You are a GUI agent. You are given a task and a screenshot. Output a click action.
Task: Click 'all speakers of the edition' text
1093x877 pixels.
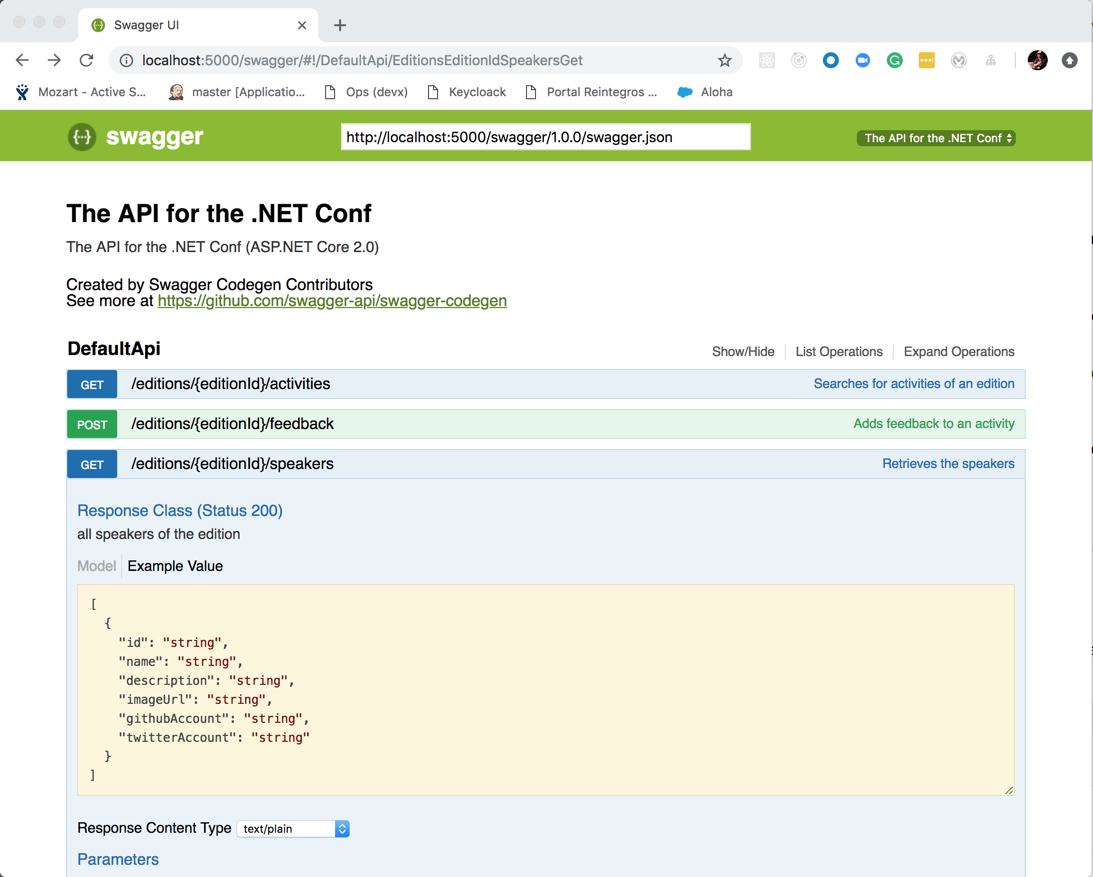[159, 535]
